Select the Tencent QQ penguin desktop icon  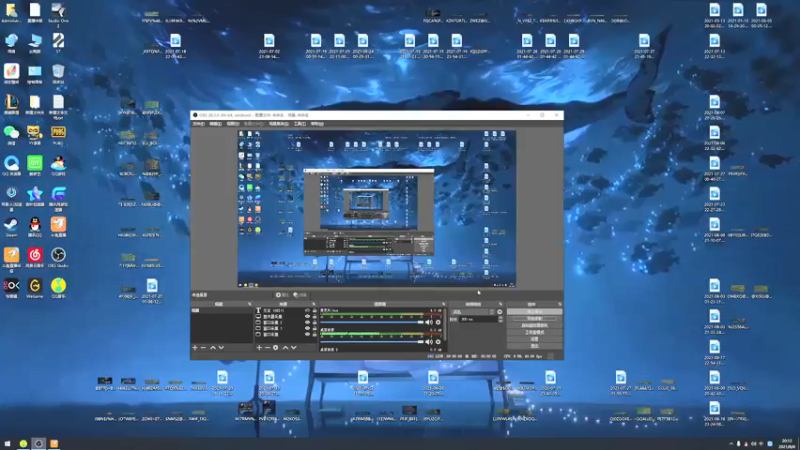coord(35,228)
